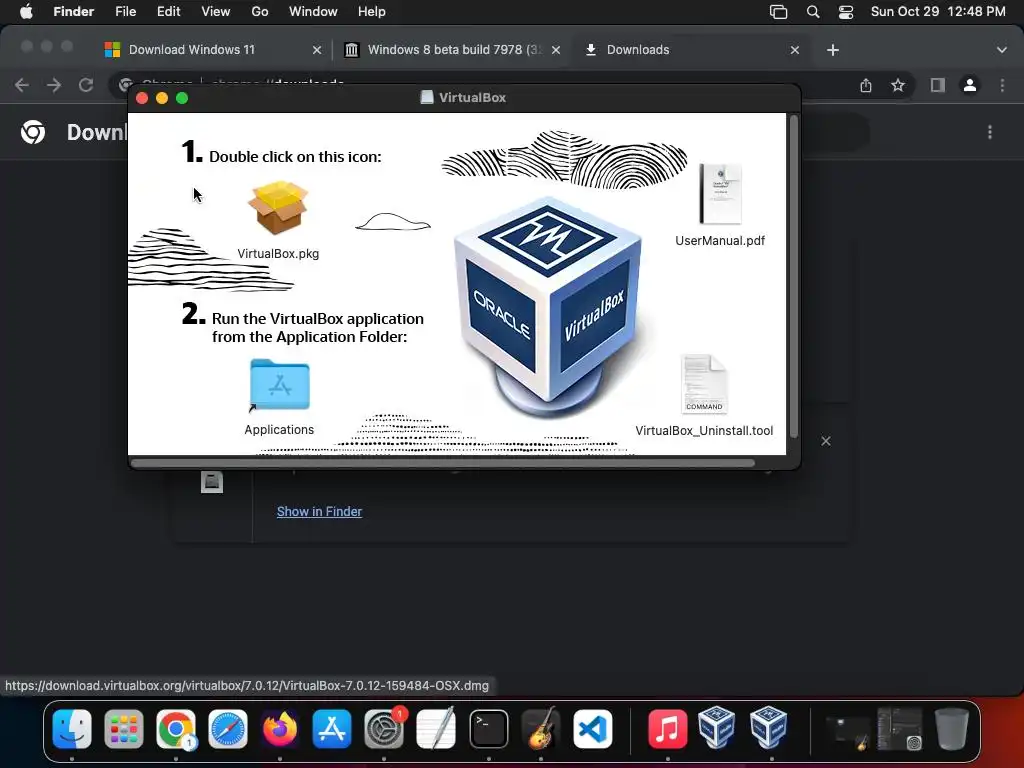Bookmark this page with star icon
The width and height of the screenshot is (1024, 768).
click(x=898, y=85)
